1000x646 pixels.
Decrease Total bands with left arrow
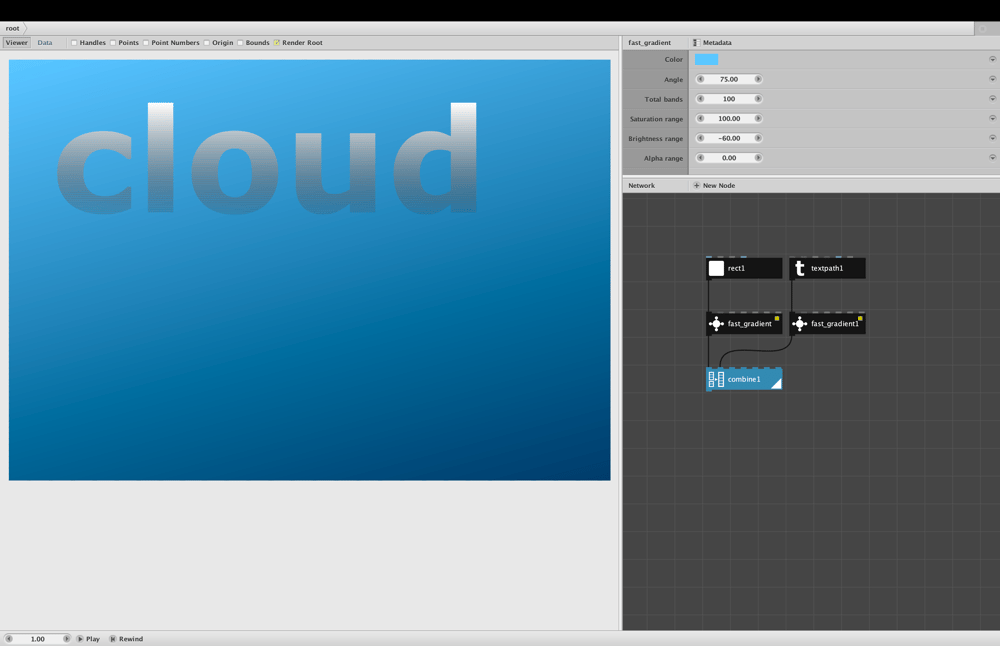click(x=700, y=99)
